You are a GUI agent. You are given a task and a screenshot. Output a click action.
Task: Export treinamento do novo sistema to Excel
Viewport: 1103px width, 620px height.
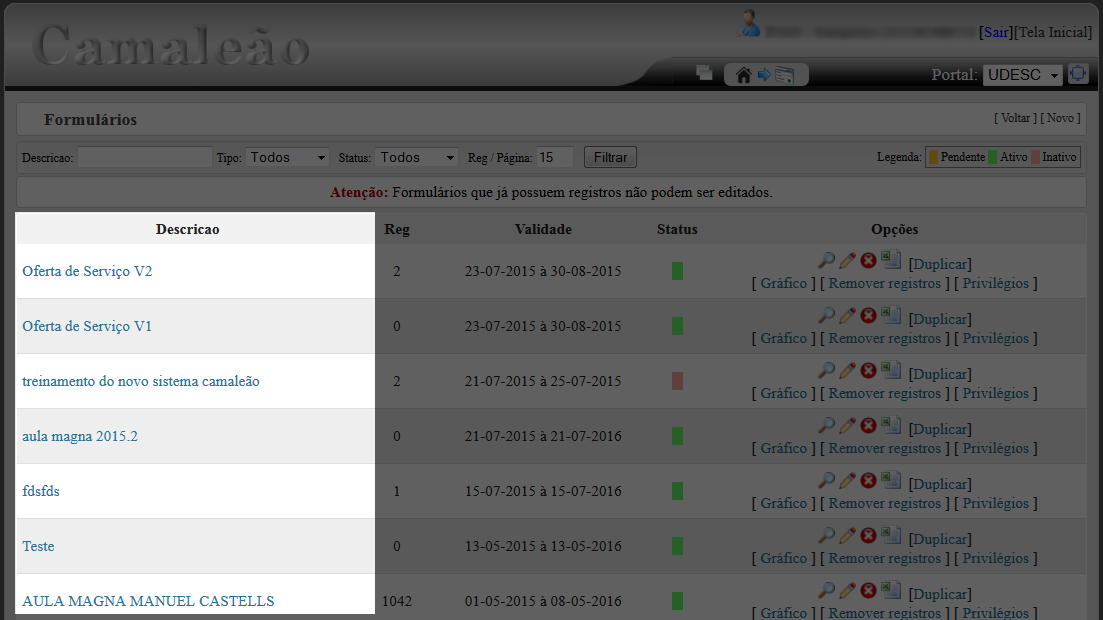pos(891,369)
